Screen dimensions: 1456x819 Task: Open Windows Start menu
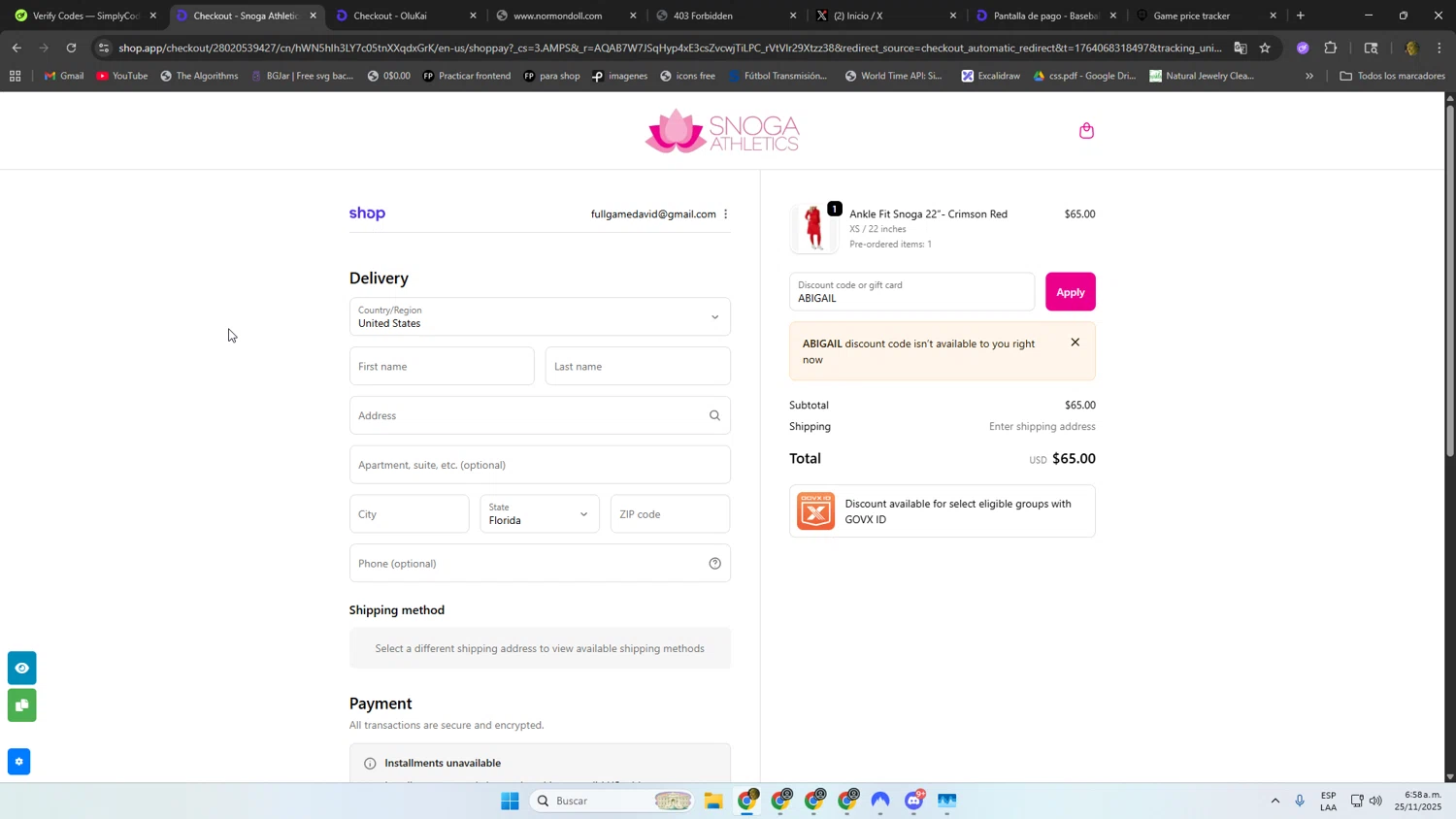coord(510,801)
